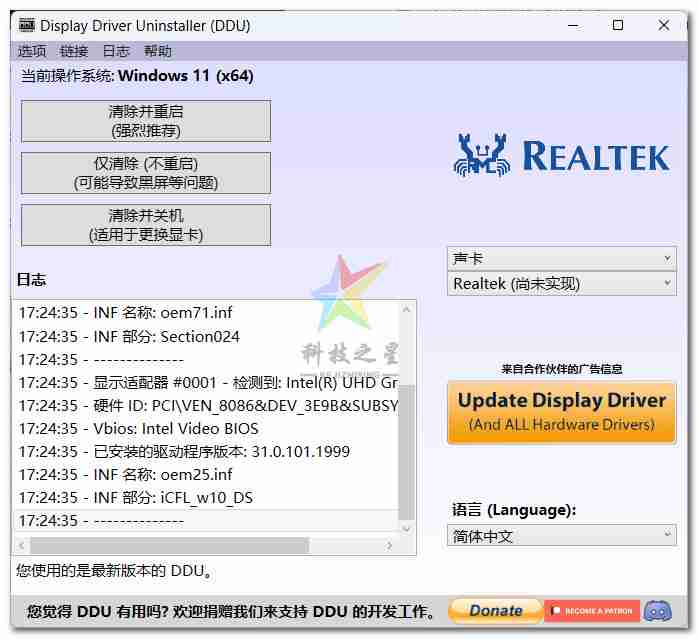The image size is (699, 639).
Task: Click the DDU app icon in title bar
Action: point(26,25)
